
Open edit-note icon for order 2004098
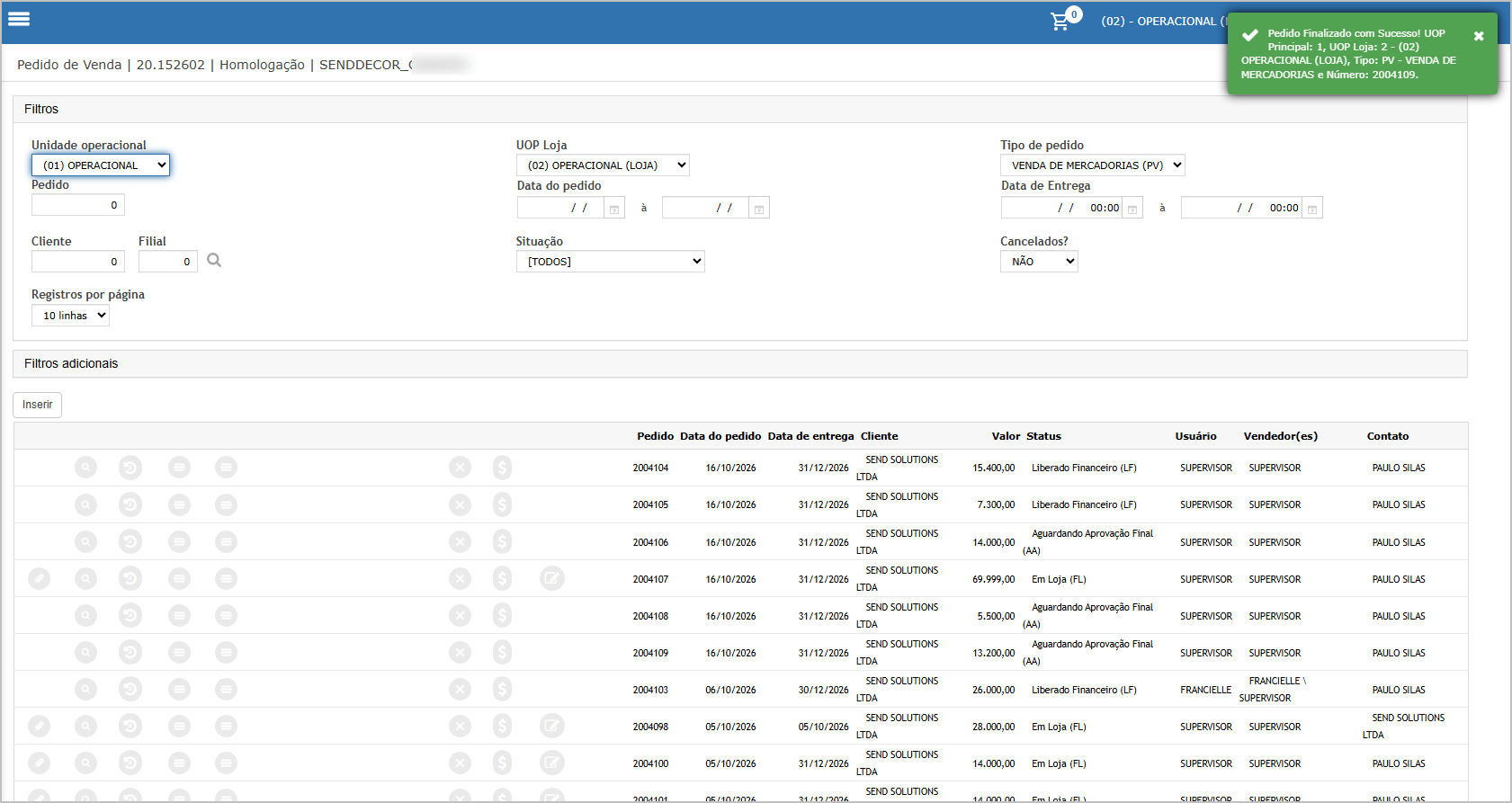[x=552, y=726]
